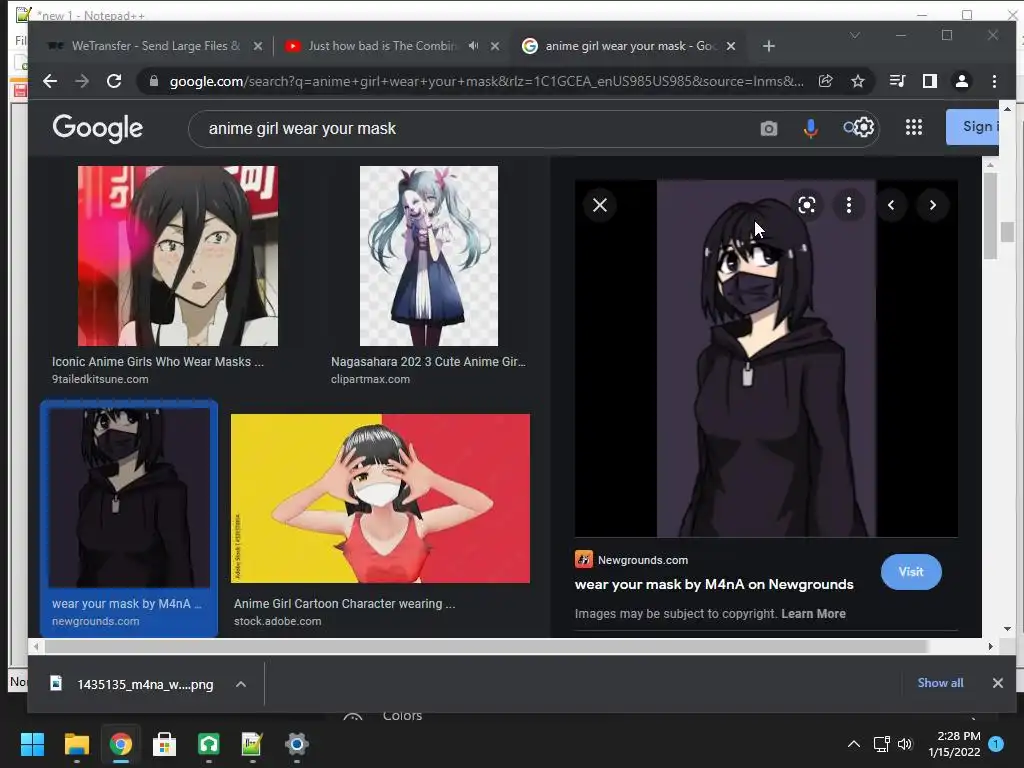Open the volume control in system tray

click(904, 744)
